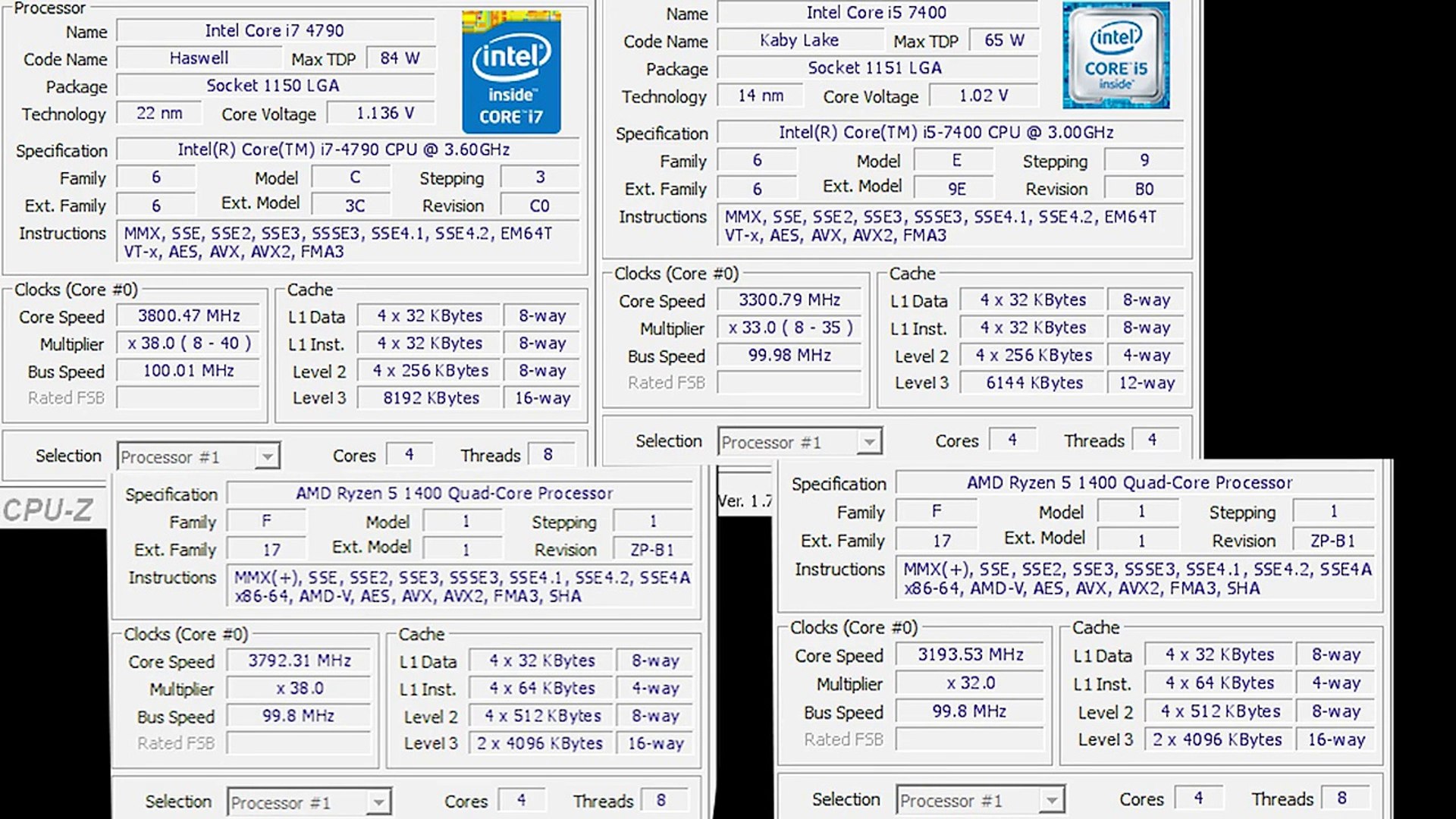Click Core Speed value for left Ryzen 5 1400
The width and height of the screenshot is (1456, 819).
[300, 660]
